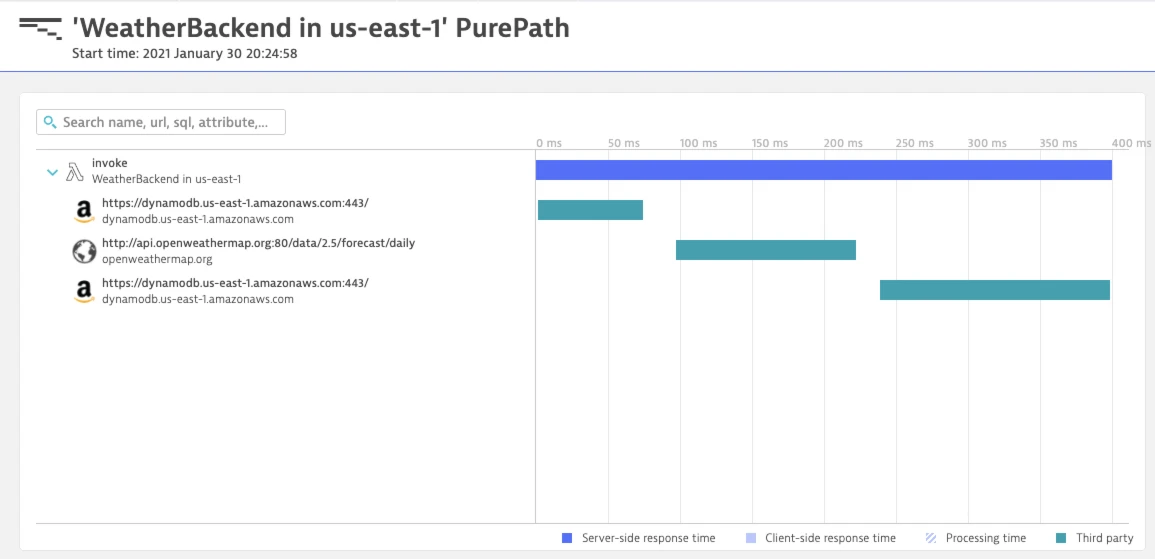Screen dimensions: 1155x559
Task: Click the 150 ms axis label
Action: [770, 143]
